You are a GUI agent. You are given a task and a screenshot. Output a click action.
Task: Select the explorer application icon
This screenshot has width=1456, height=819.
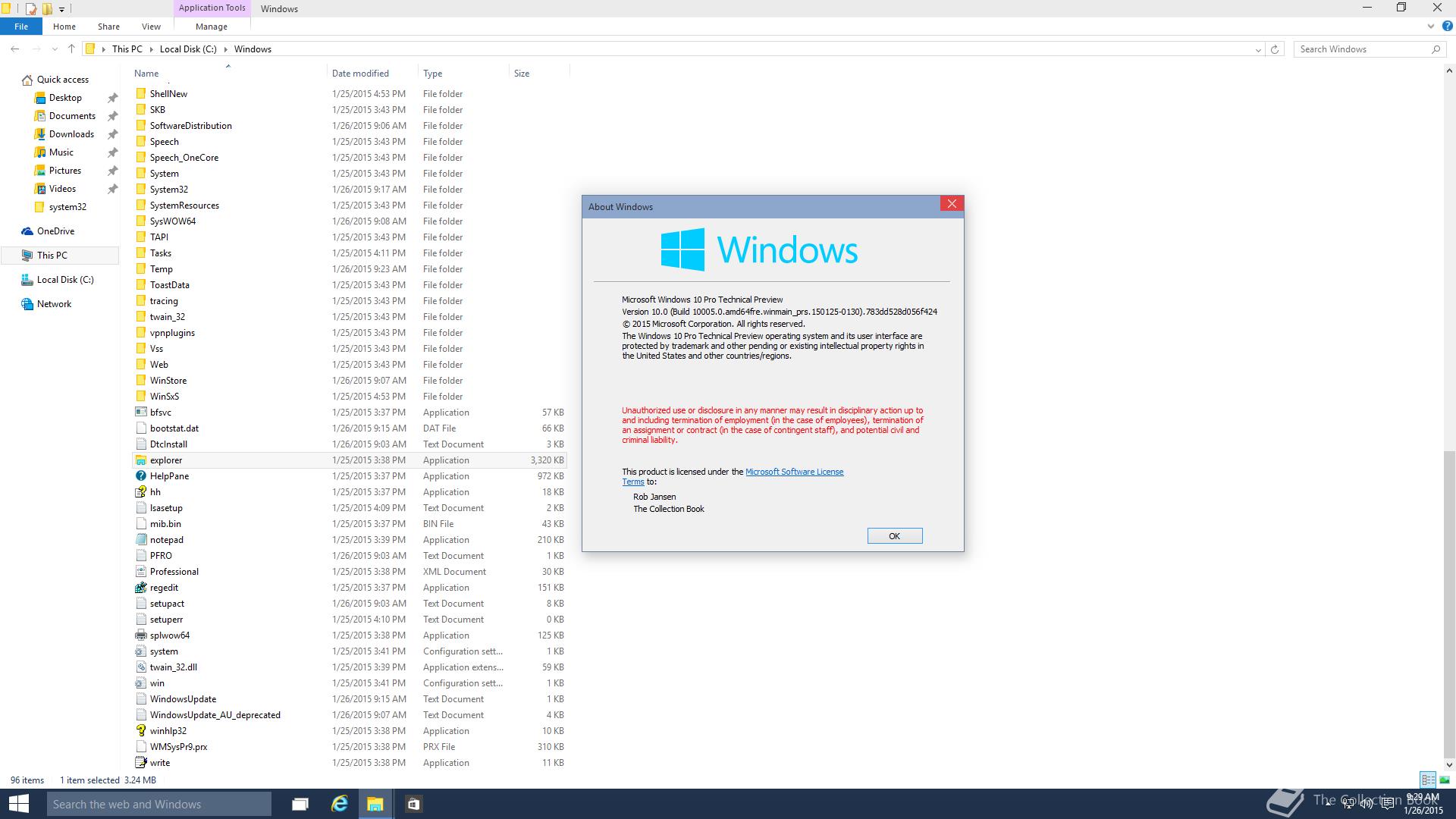[140, 460]
